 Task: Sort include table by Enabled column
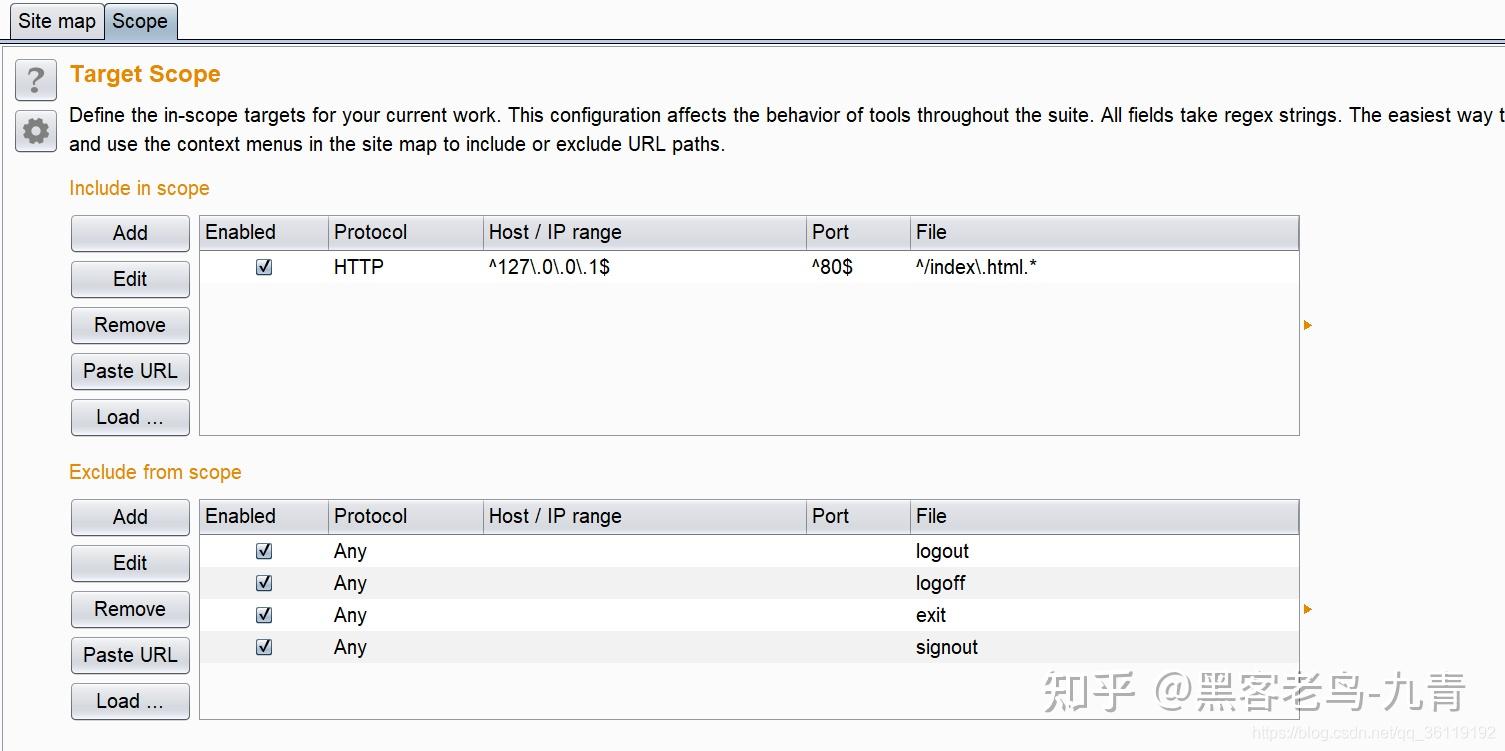point(264,233)
